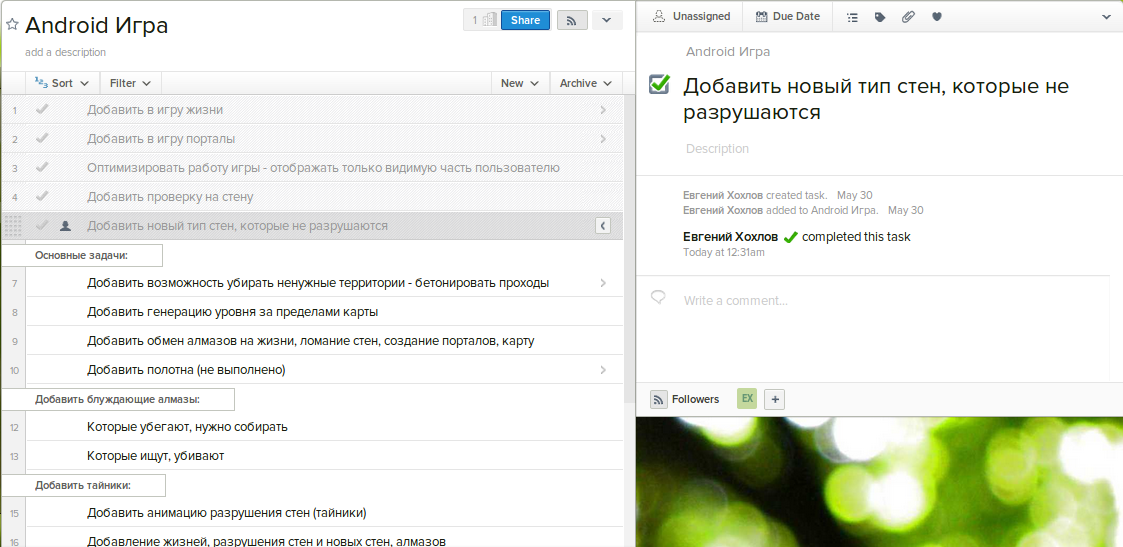The width and height of the screenshot is (1123, 547).
Task: Click the Followers RSS icon
Action: click(658, 400)
